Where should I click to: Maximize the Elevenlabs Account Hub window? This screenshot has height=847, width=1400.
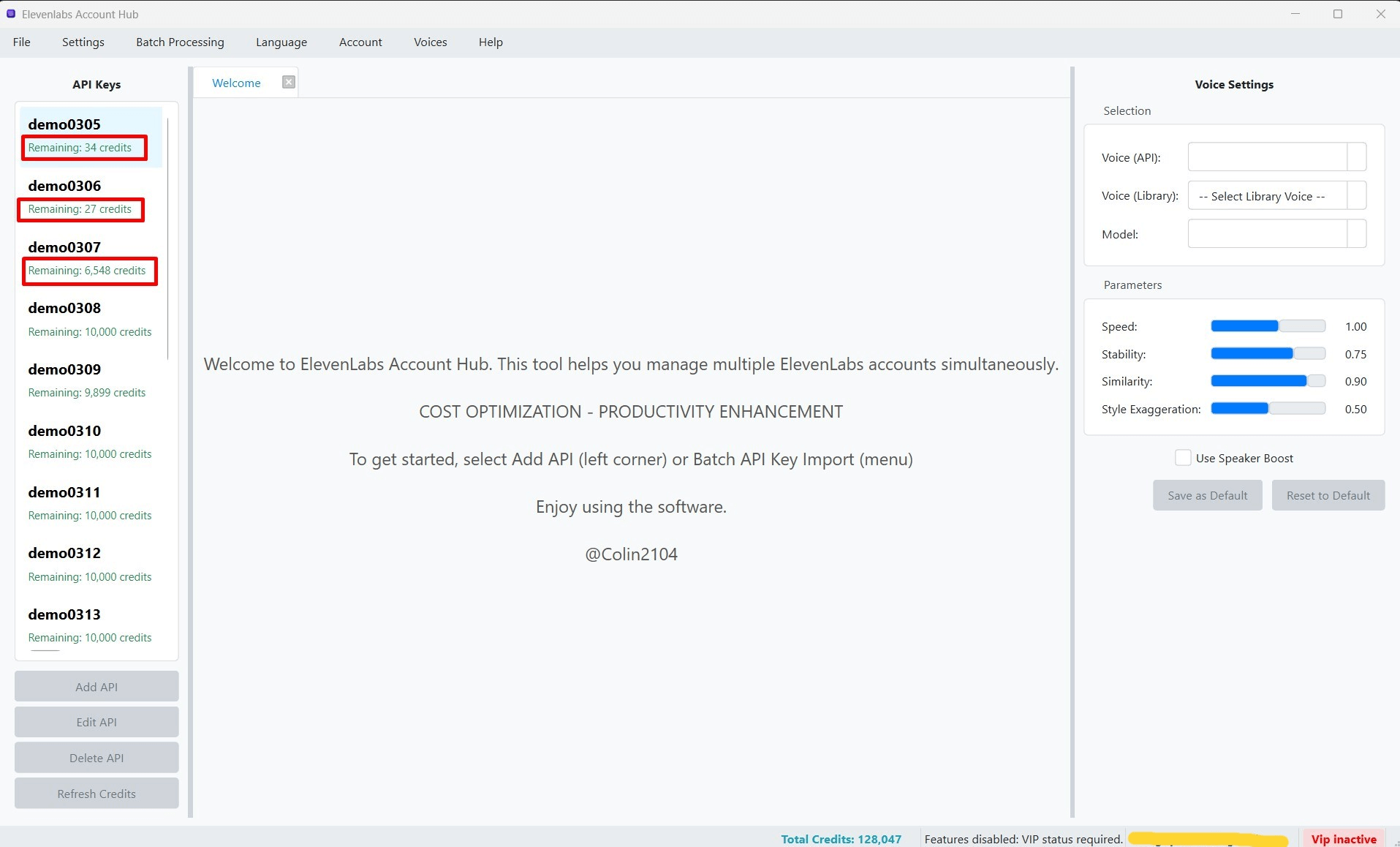(1338, 14)
